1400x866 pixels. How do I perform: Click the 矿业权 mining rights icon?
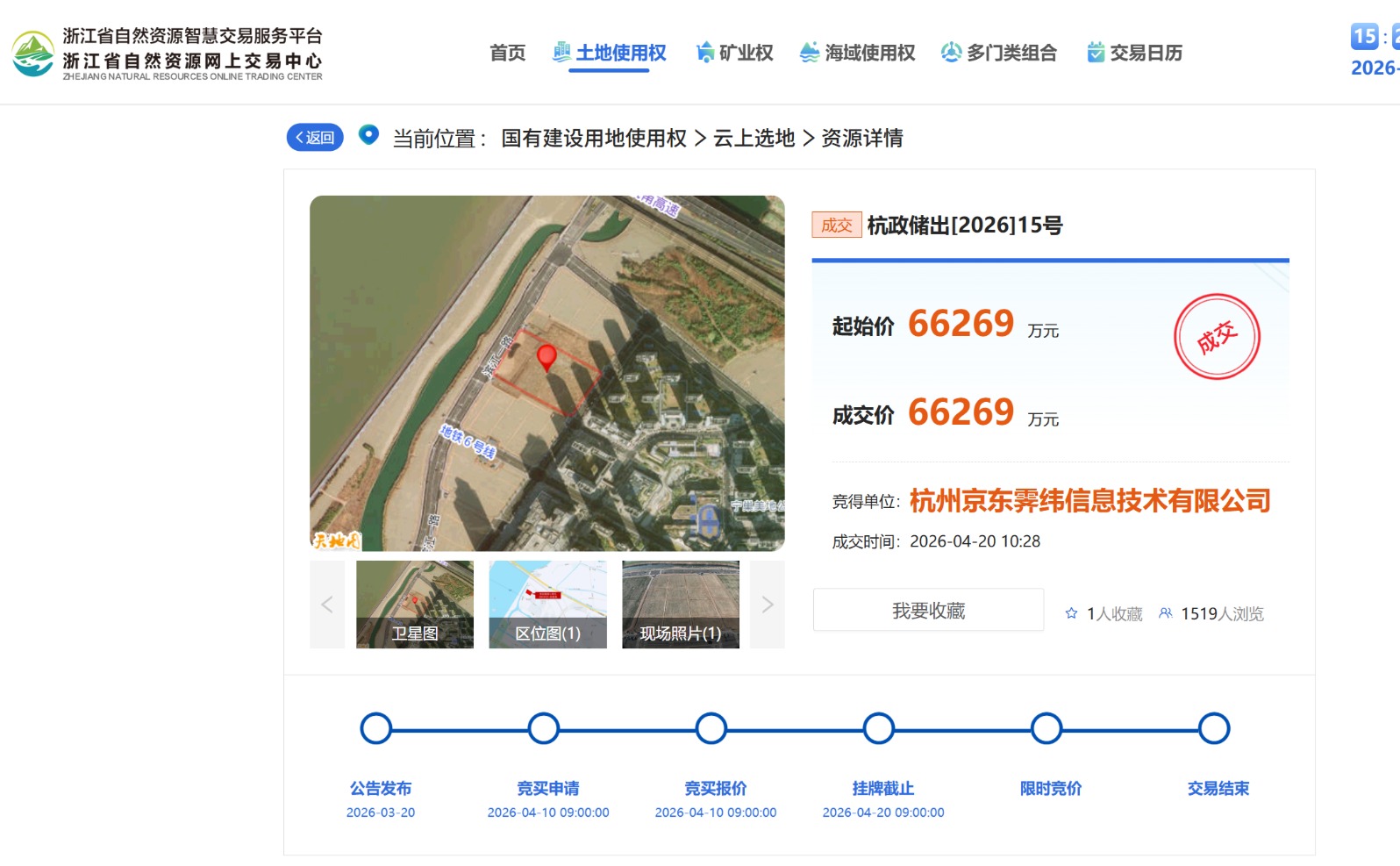click(x=704, y=53)
